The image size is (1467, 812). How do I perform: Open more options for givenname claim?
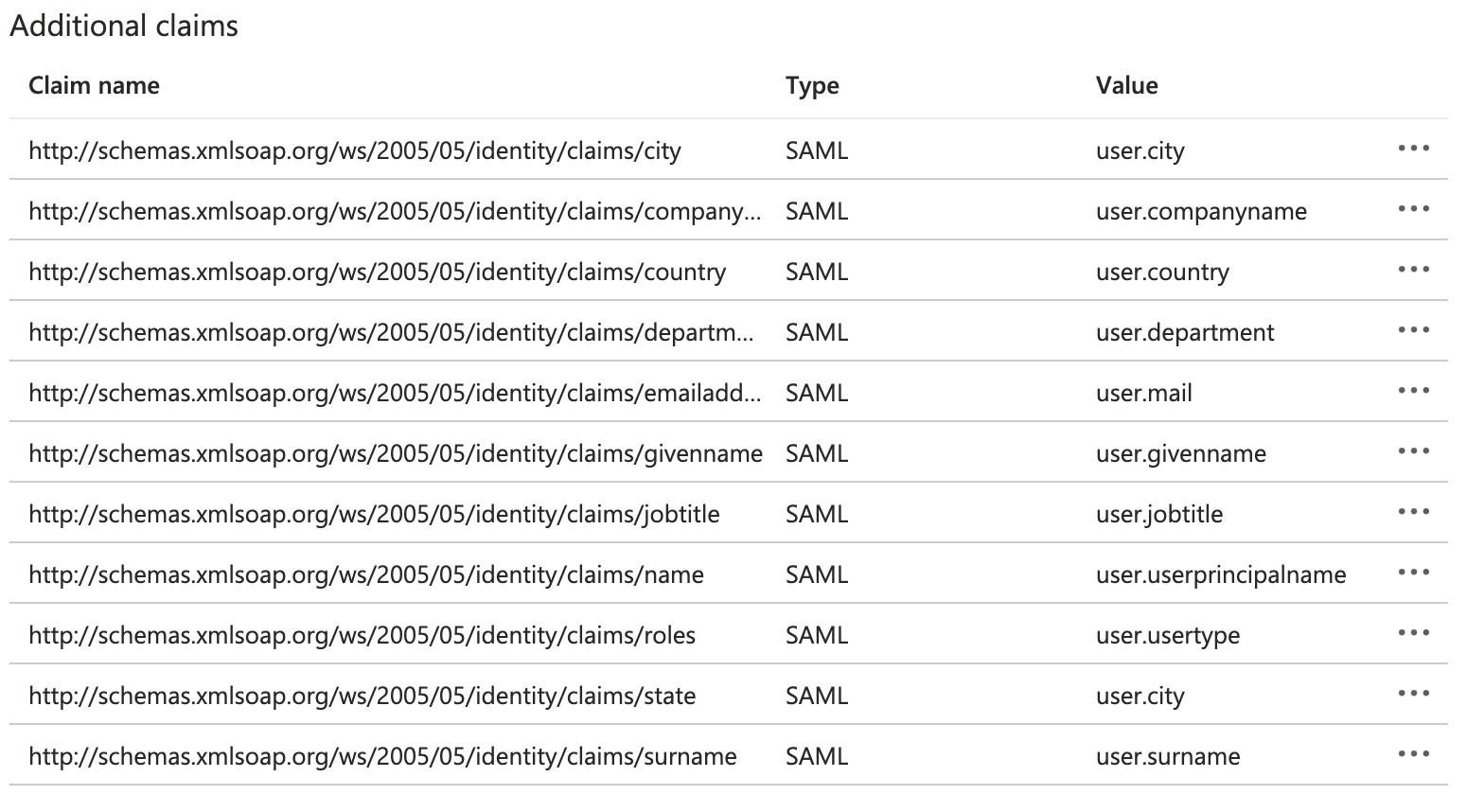click(x=1413, y=451)
